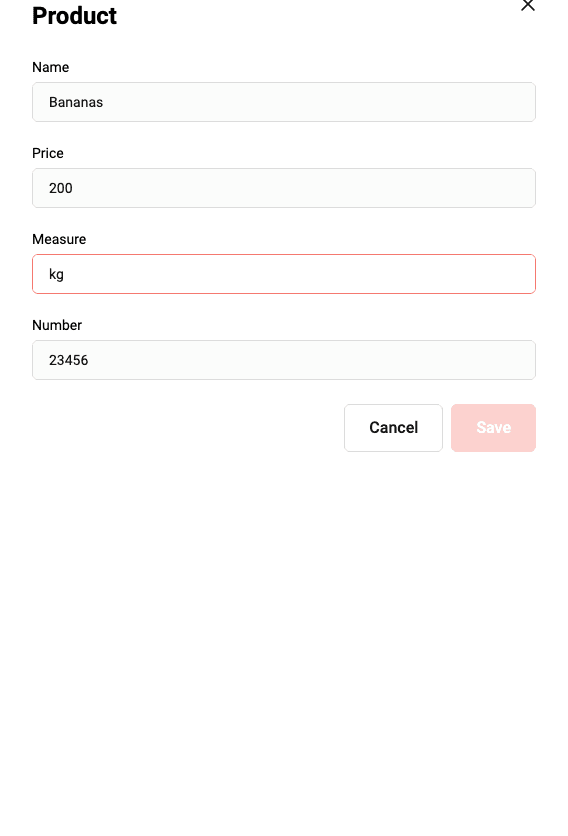
Task: Focus the Price input field
Action: [284, 188]
